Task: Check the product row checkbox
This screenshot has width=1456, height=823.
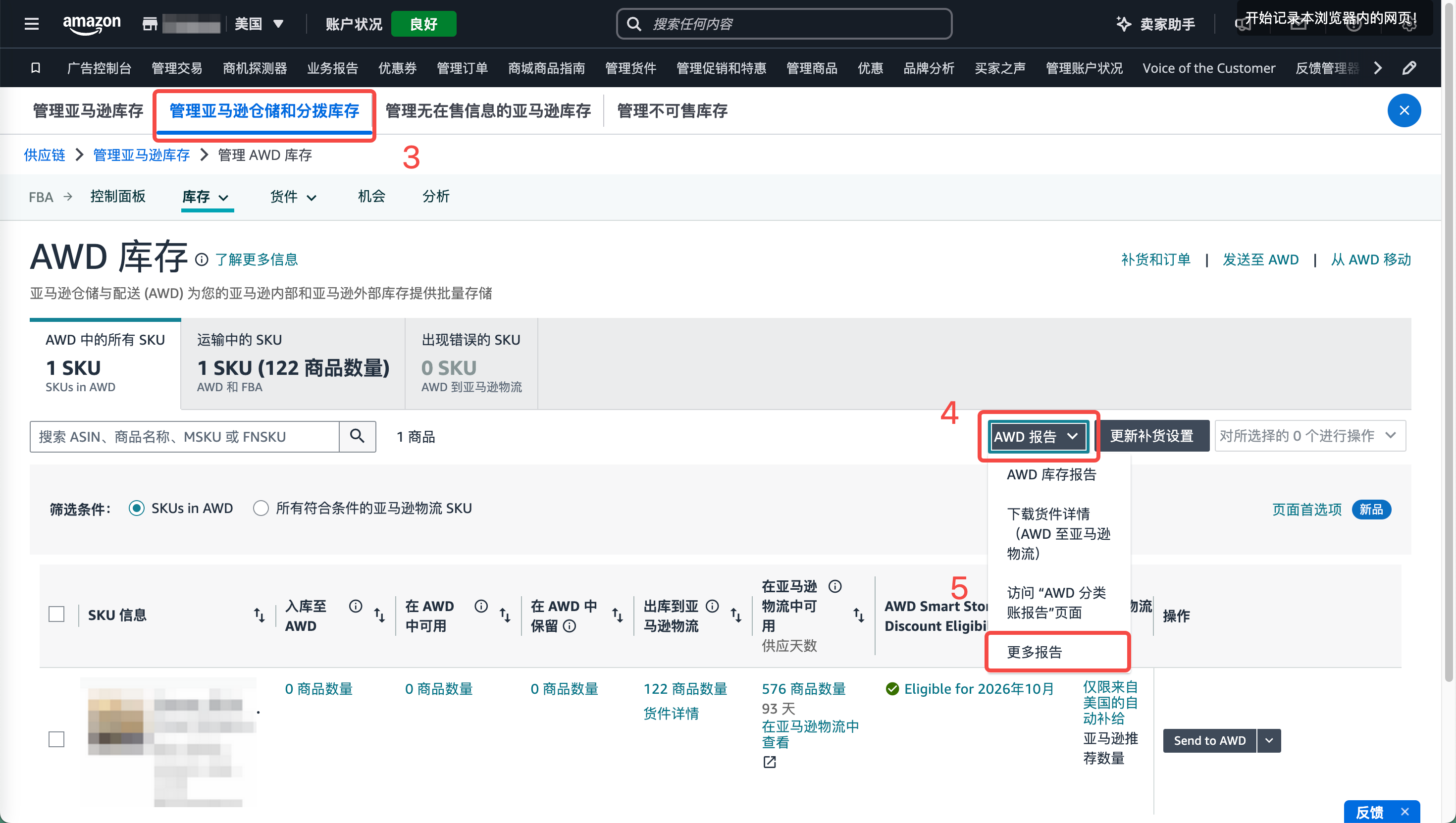Action: 56,739
